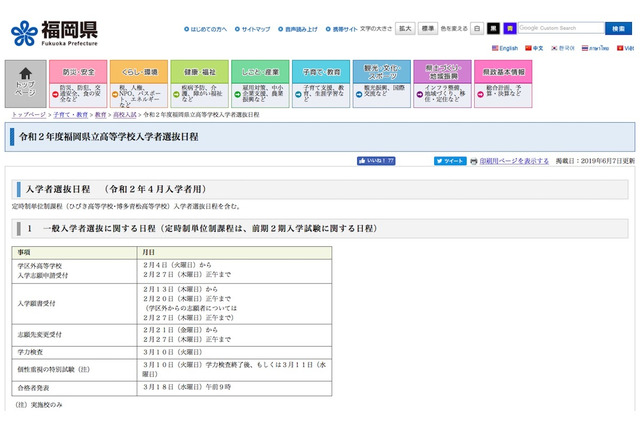Image resolution: width=640 pixels, height=426 pixels.
Task: Click the Facebook like button
Action: pos(376,161)
